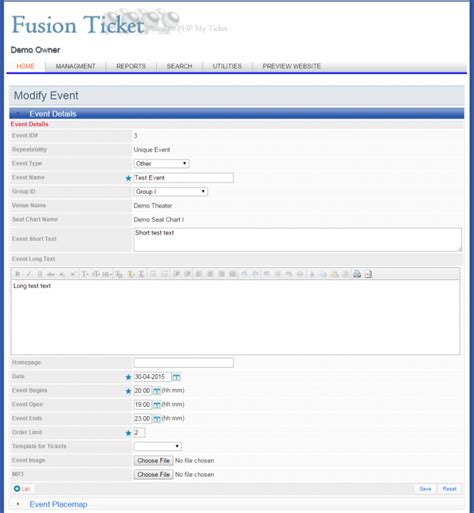Apply strikethrough formatting in the editor toolbar

click(51, 274)
